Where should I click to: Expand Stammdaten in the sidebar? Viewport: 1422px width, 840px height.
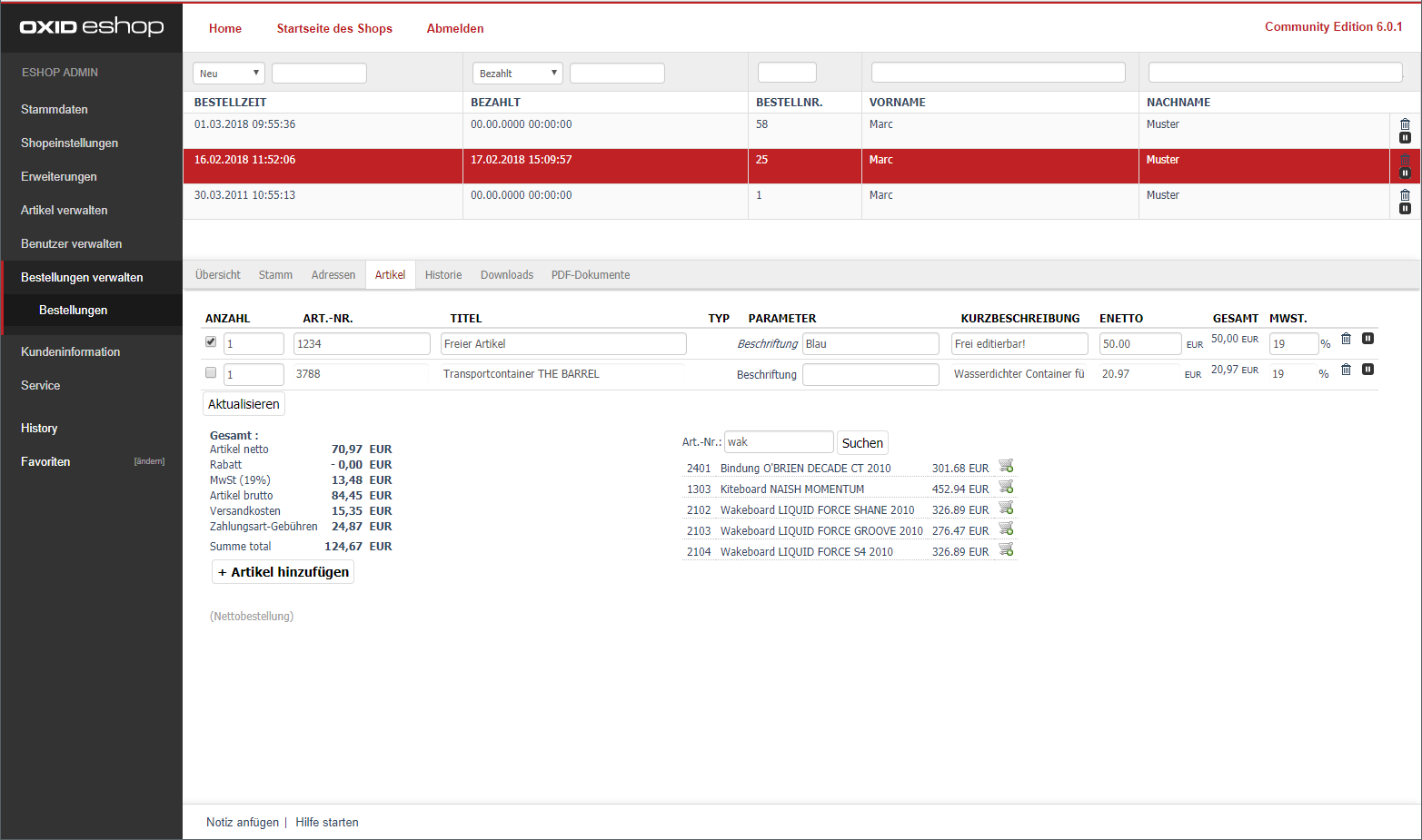(55, 109)
